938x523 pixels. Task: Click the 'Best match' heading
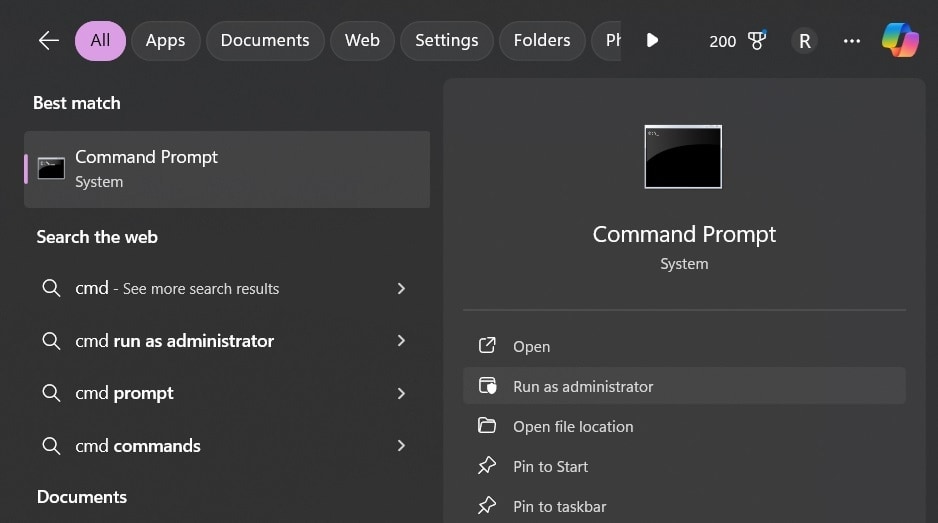77,103
